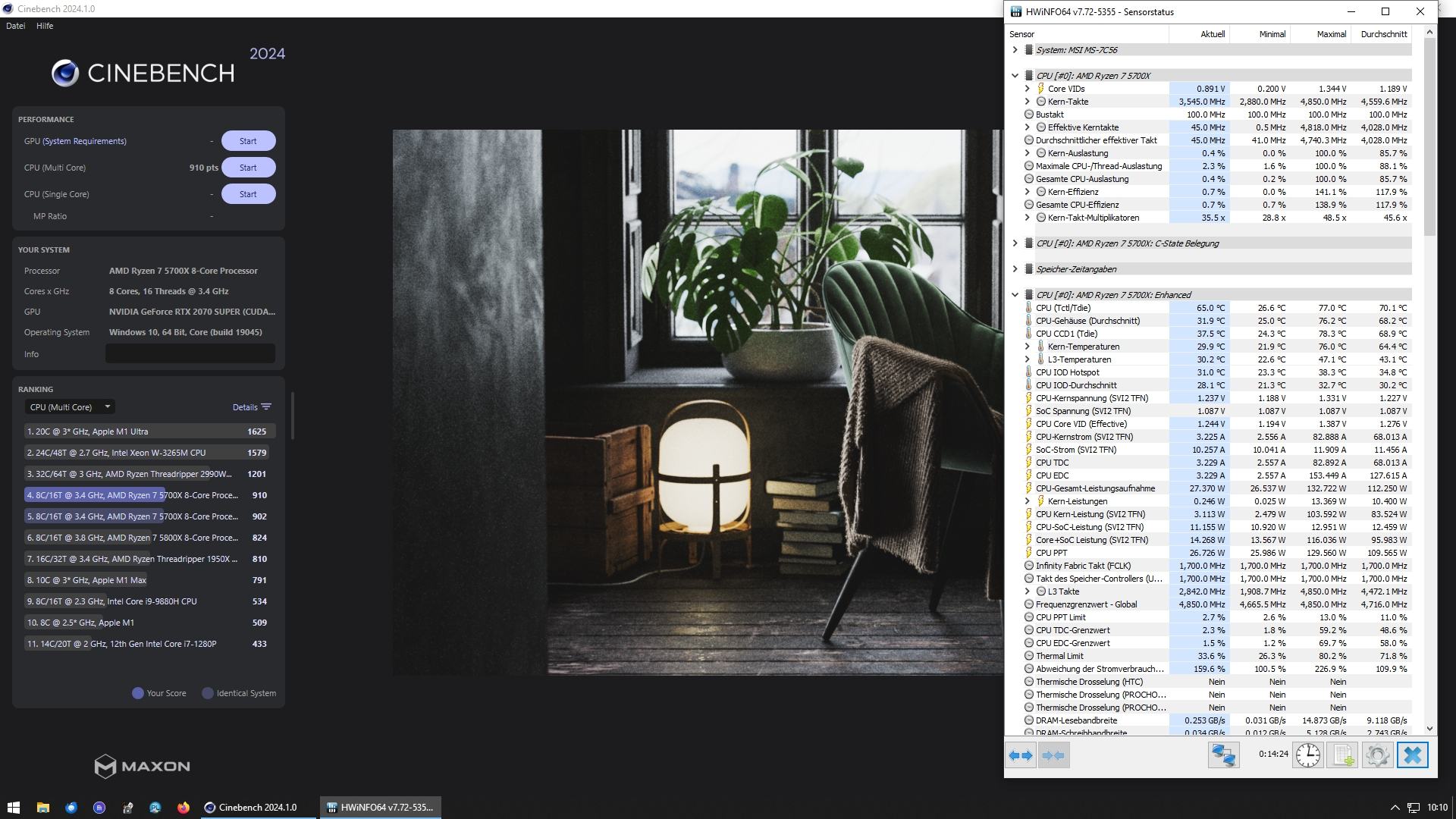Expand Kern-Takte sensor row

click(x=1028, y=102)
